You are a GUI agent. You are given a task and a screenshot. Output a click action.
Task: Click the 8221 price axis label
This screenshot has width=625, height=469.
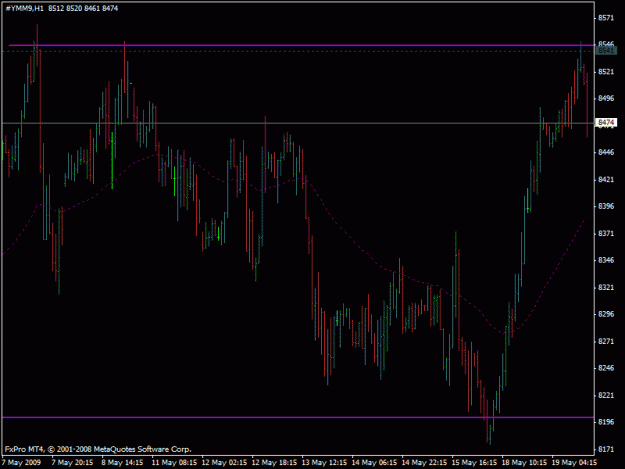[606, 395]
